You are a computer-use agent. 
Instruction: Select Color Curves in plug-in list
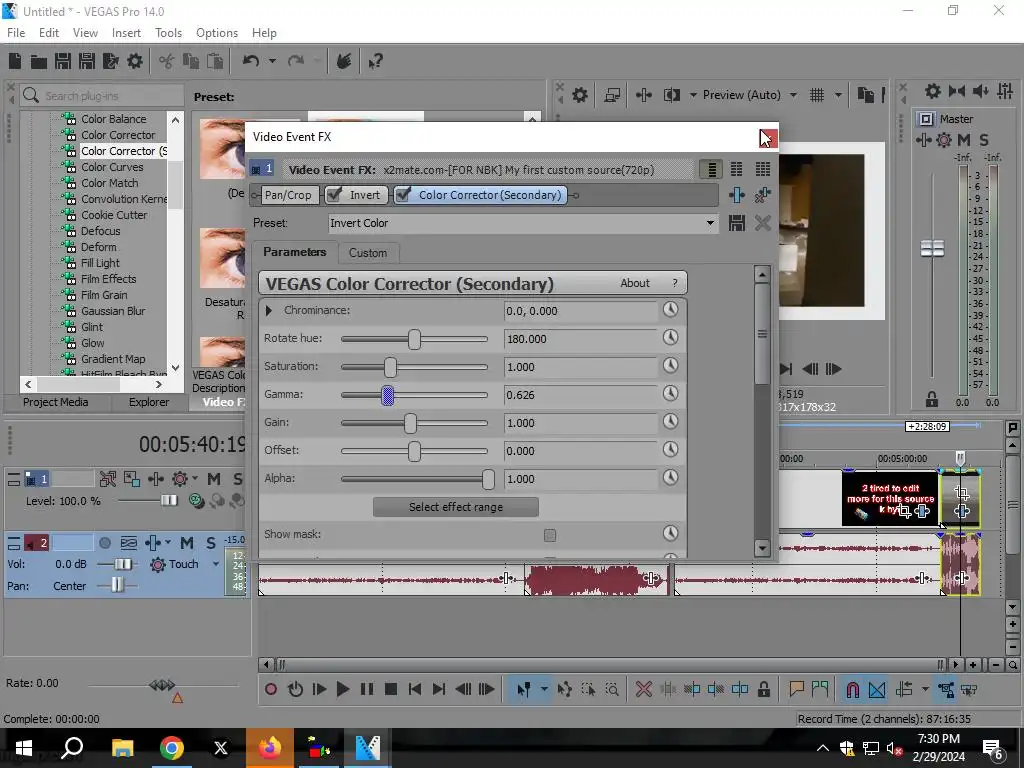pyautogui.click(x=112, y=167)
